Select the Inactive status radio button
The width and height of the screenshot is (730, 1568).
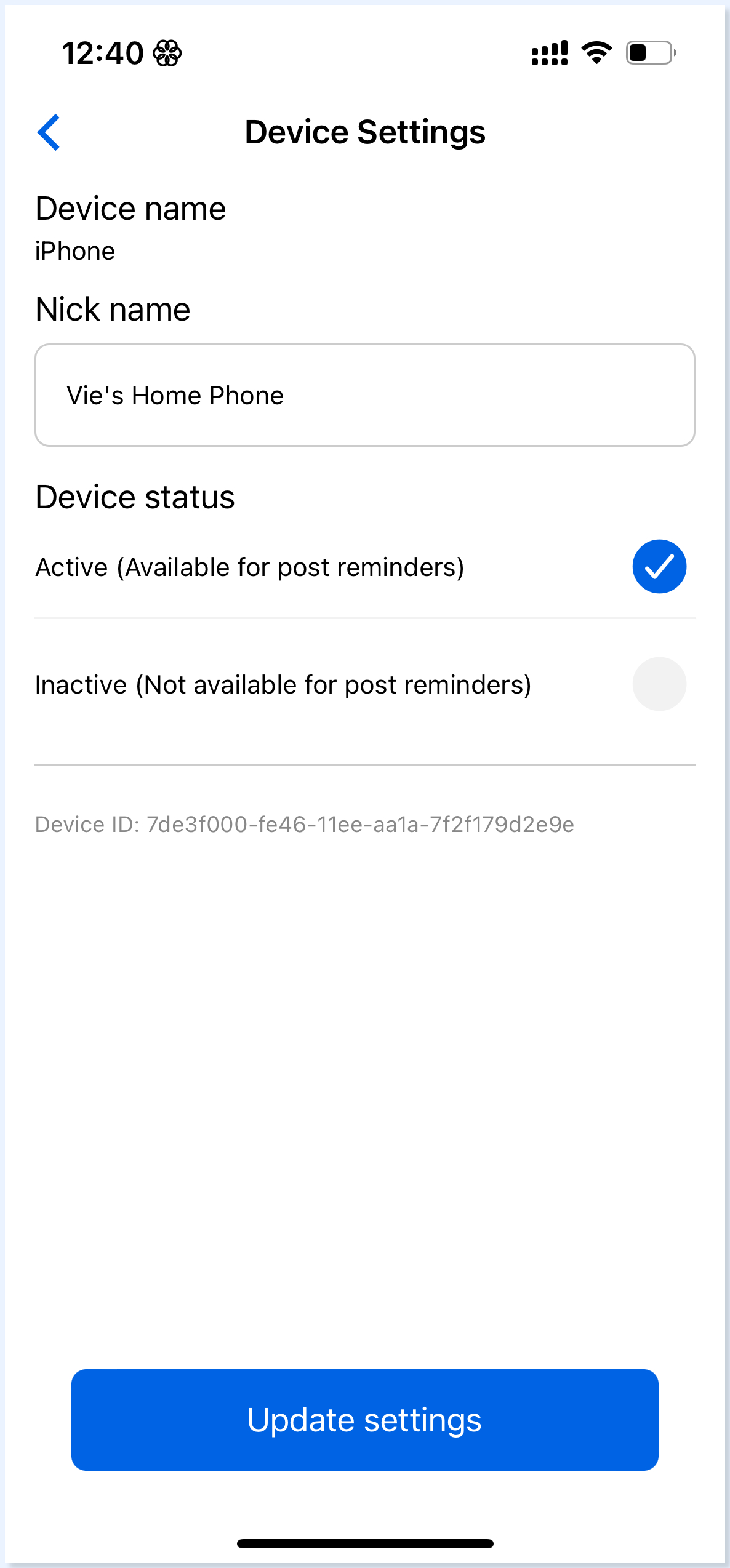659,684
